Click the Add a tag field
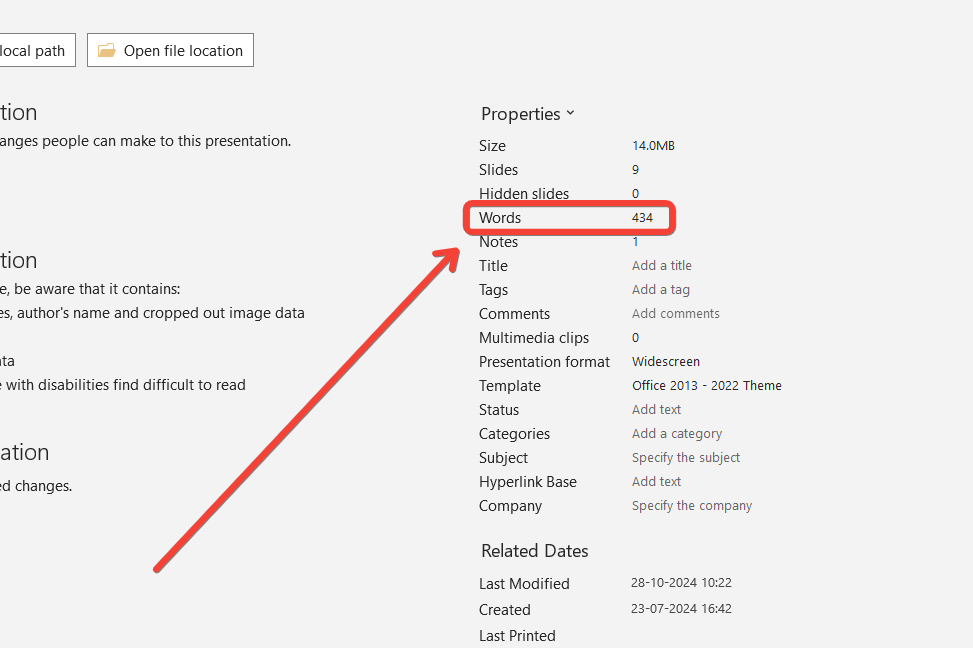973x648 pixels. point(660,290)
